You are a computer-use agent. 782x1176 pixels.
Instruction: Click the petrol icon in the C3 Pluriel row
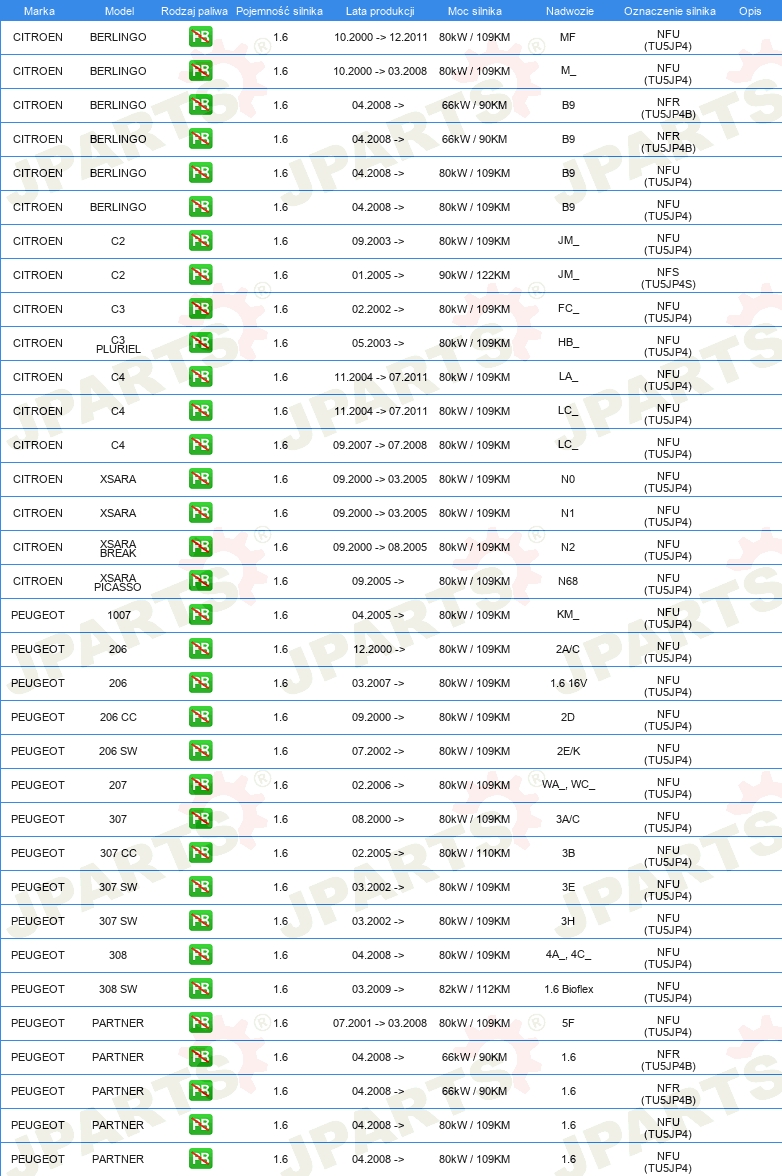[200, 343]
